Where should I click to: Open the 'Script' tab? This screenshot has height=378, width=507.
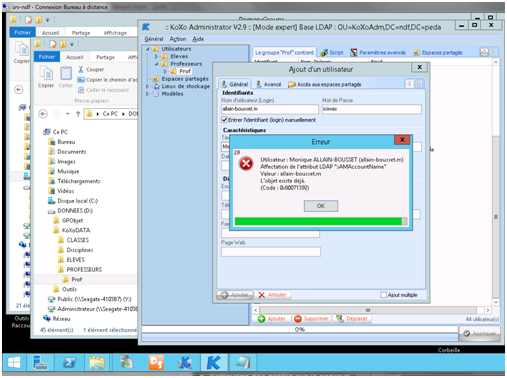click(x=332, y=53)
